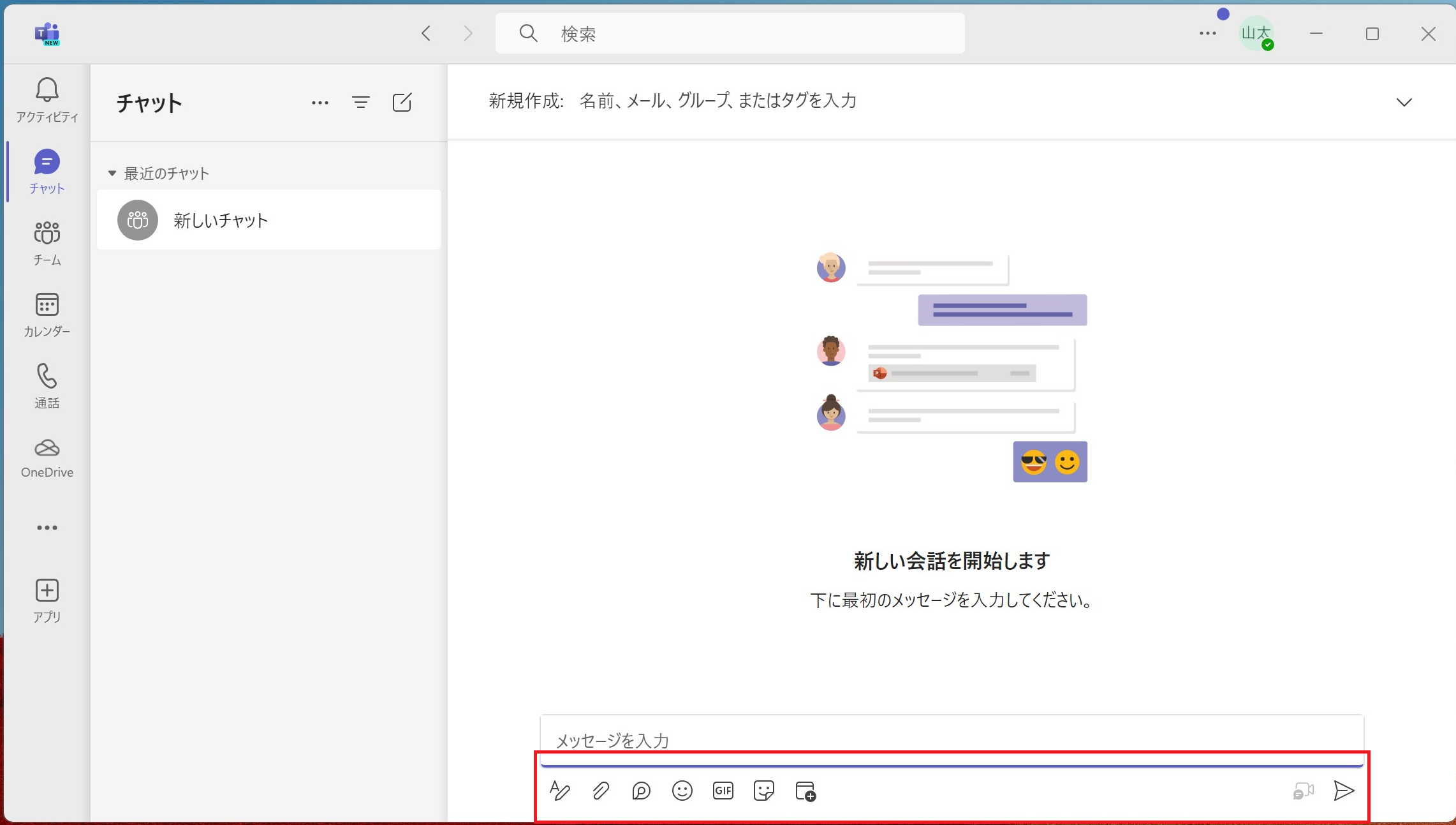The image size is (1456, 825).
Task: Click the 新しい会話を開始します heading
Action: pos(952,561)
